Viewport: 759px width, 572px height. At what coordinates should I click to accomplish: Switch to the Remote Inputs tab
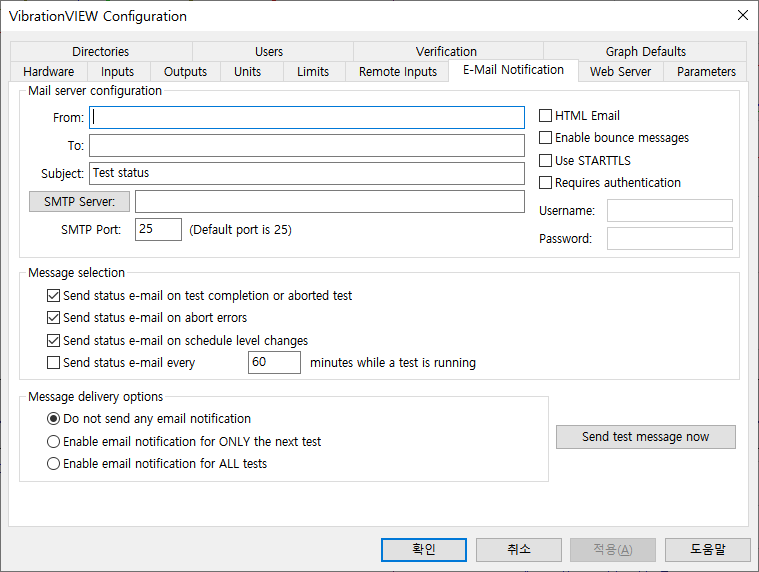click(397, 72)
